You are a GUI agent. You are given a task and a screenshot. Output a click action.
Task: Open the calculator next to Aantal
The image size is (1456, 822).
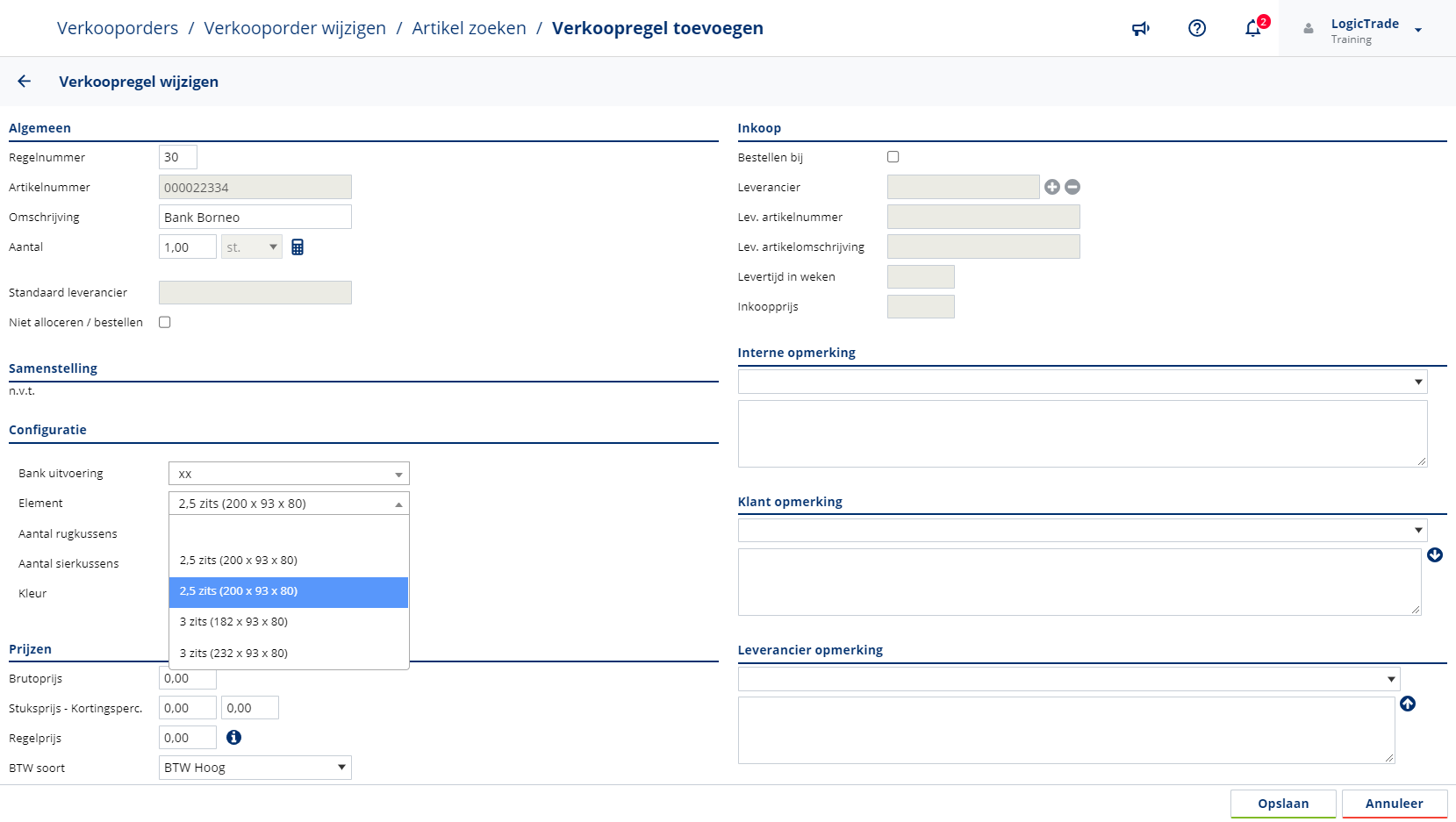click(x=298, y=247)
